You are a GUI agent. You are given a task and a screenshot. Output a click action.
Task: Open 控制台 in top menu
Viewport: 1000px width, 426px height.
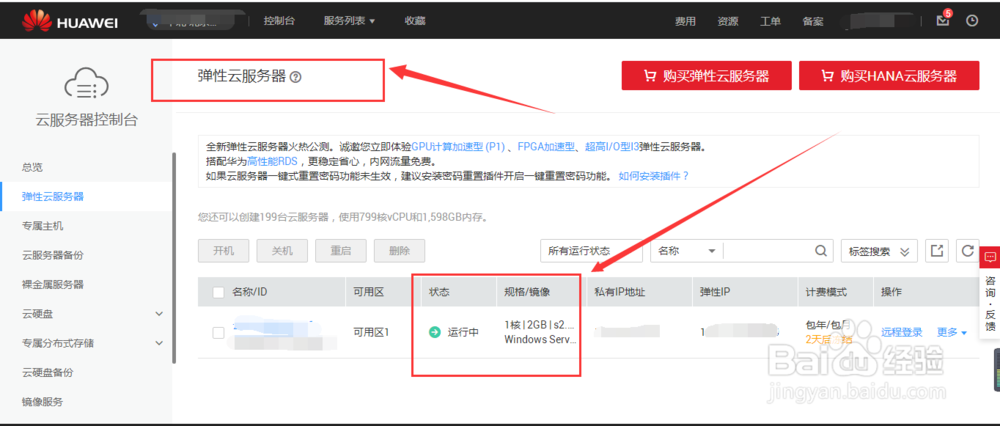(x=279, y=20)
